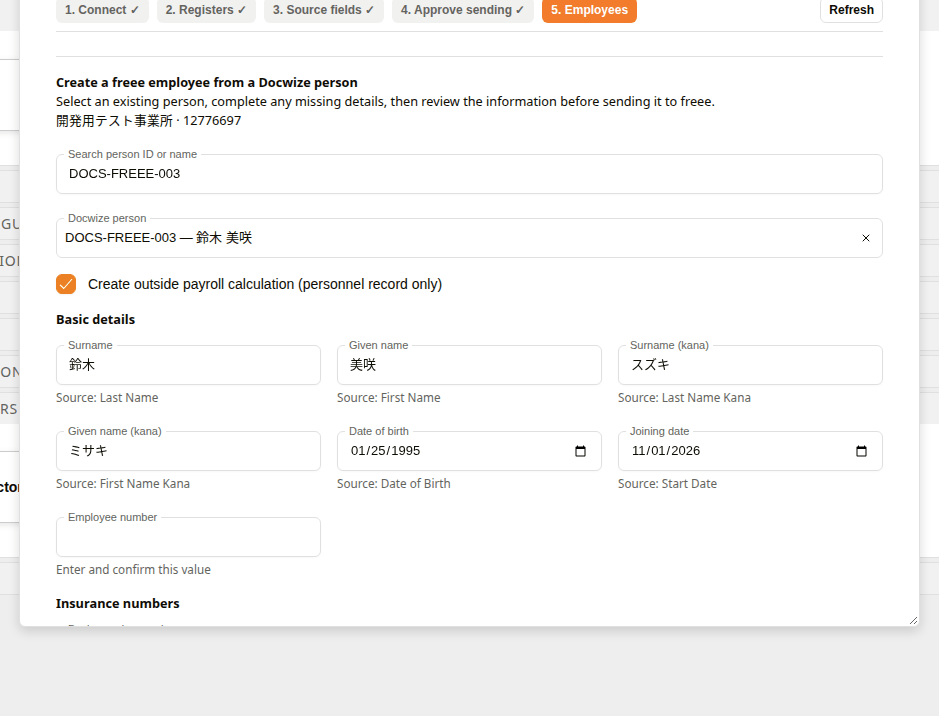This screenshot has height=716, width=939.
Task: Click the checkbox label Create outside payroll calculation
Action: (x=265, y=284)
